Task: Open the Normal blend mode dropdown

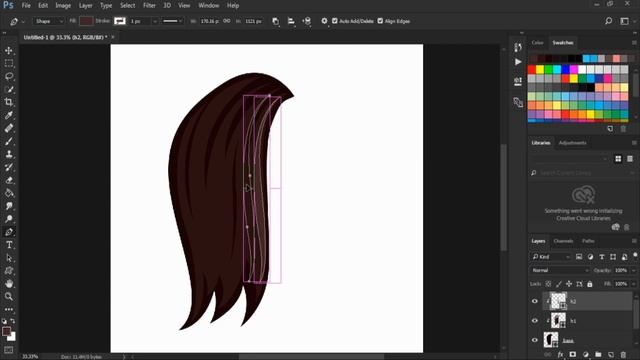Action: pyautogui.click(x=560, y=270)
